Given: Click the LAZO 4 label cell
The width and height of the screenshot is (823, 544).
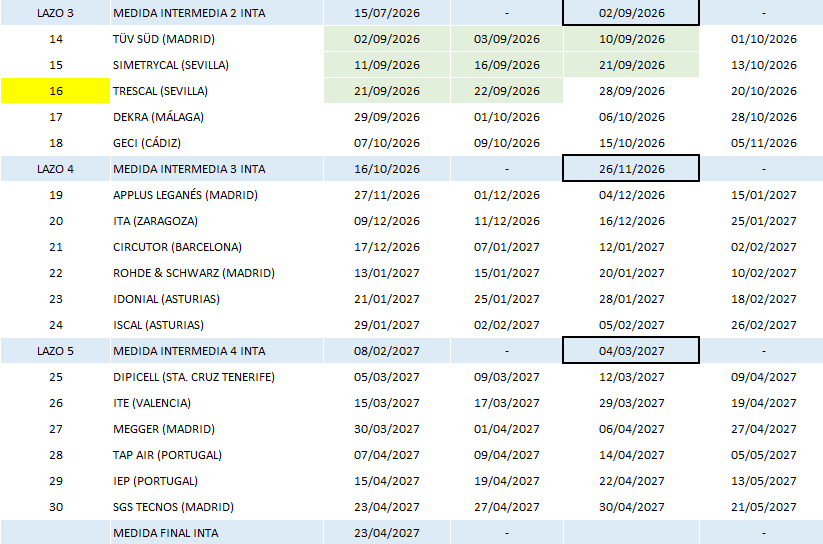Looking at the screenshot, I should 55,169.
